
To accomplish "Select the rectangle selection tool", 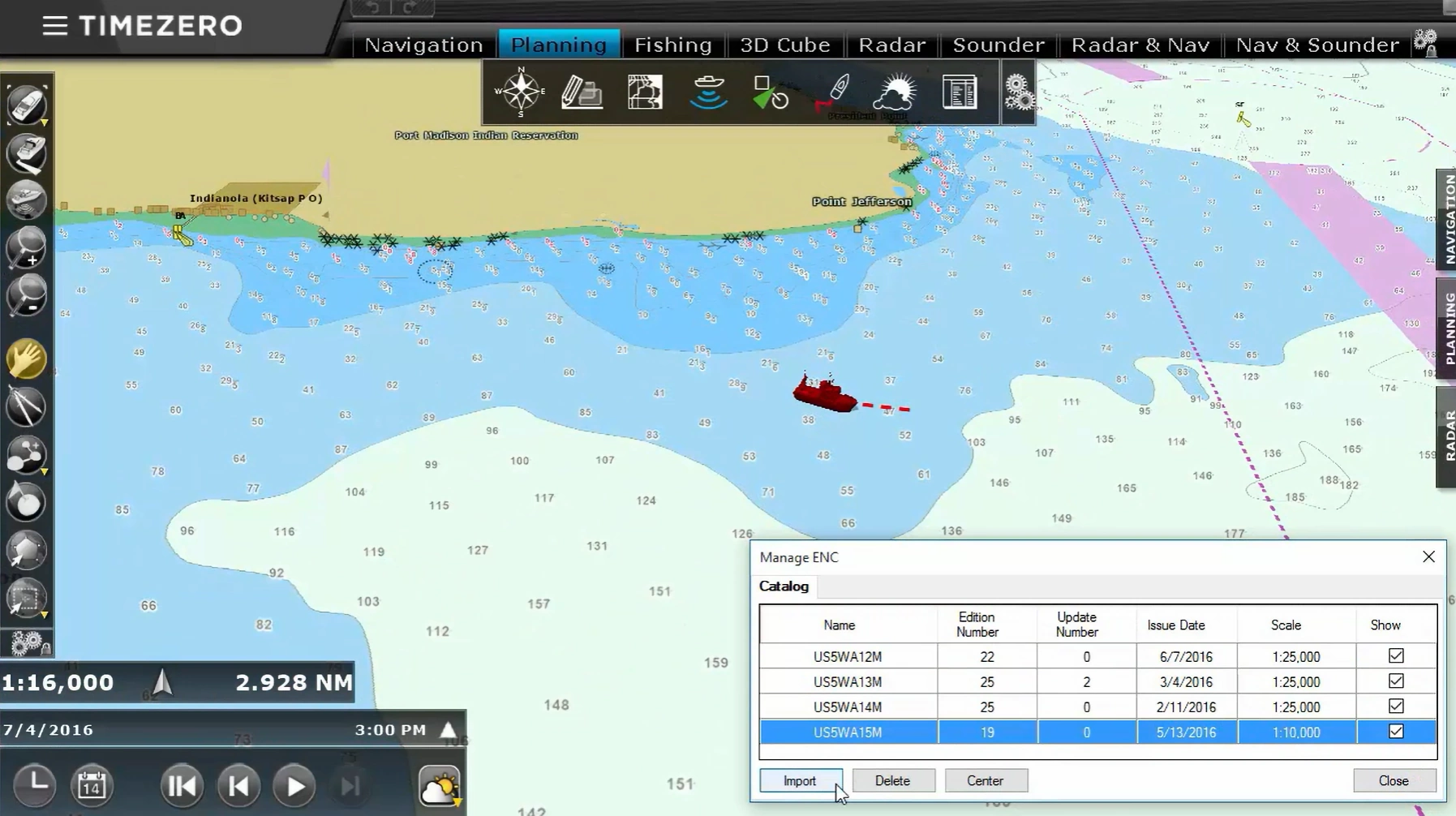I will coord(27,599).
